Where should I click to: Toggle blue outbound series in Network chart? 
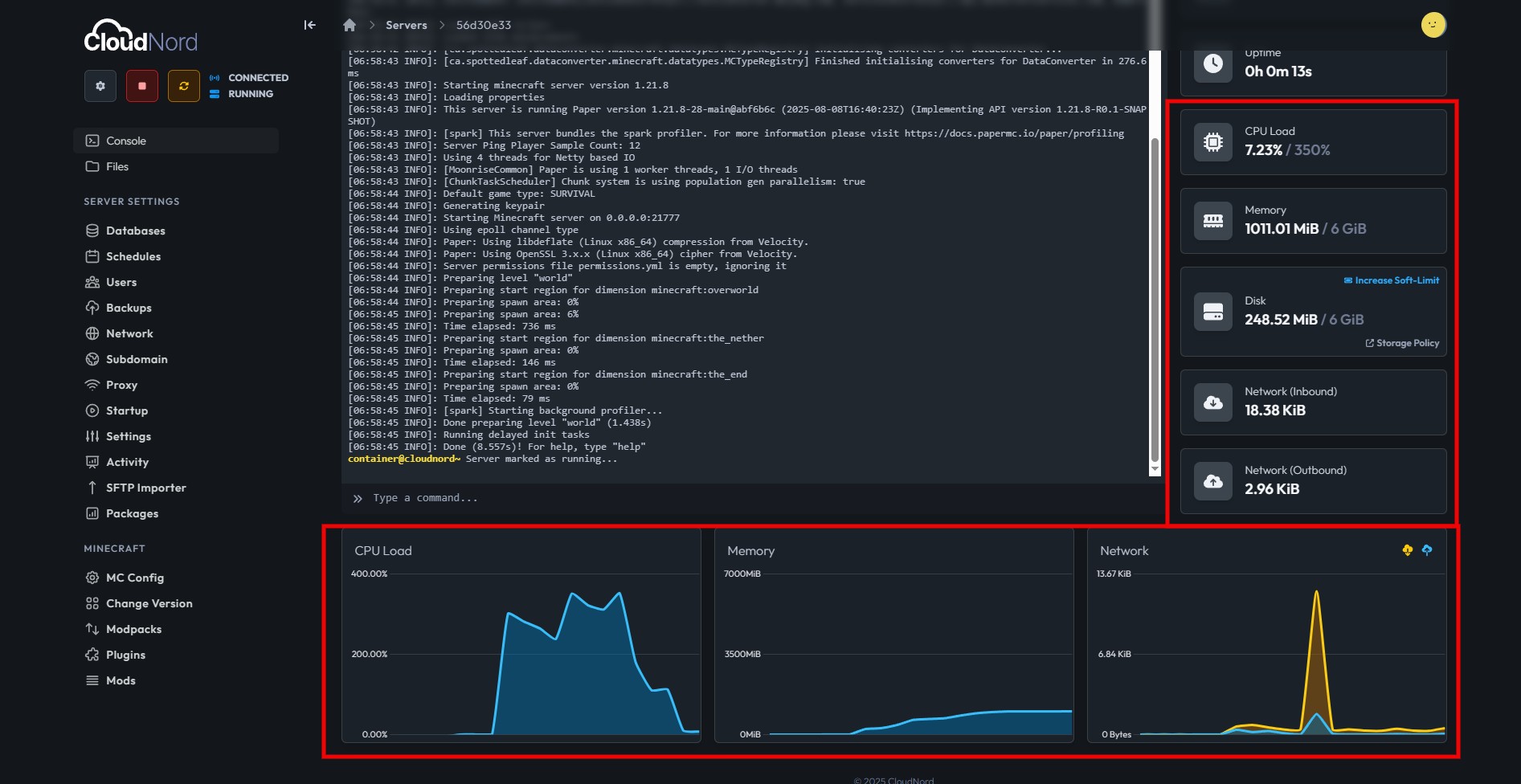(1427, 550)
